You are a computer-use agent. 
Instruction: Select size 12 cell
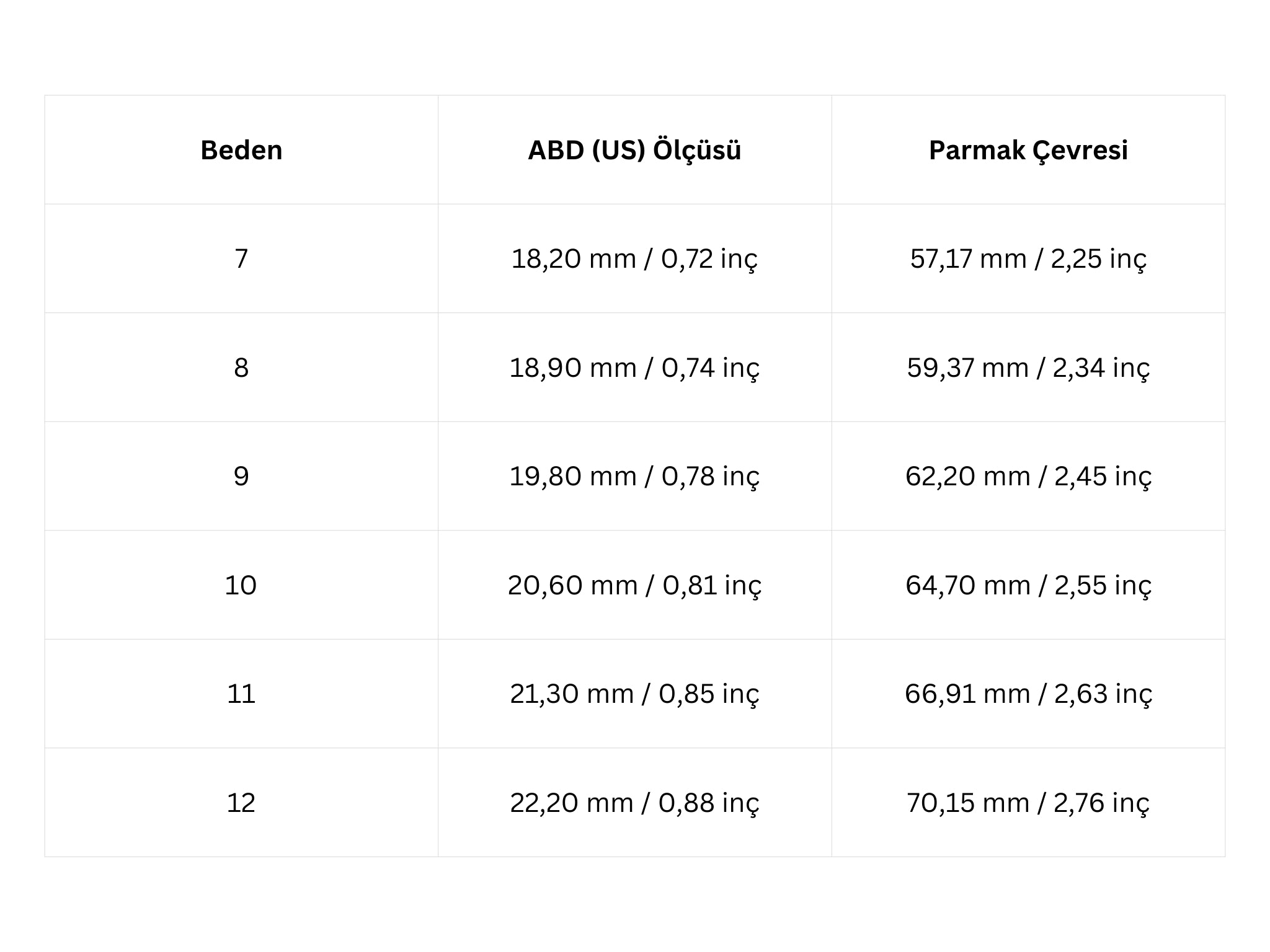click(241, 803)
